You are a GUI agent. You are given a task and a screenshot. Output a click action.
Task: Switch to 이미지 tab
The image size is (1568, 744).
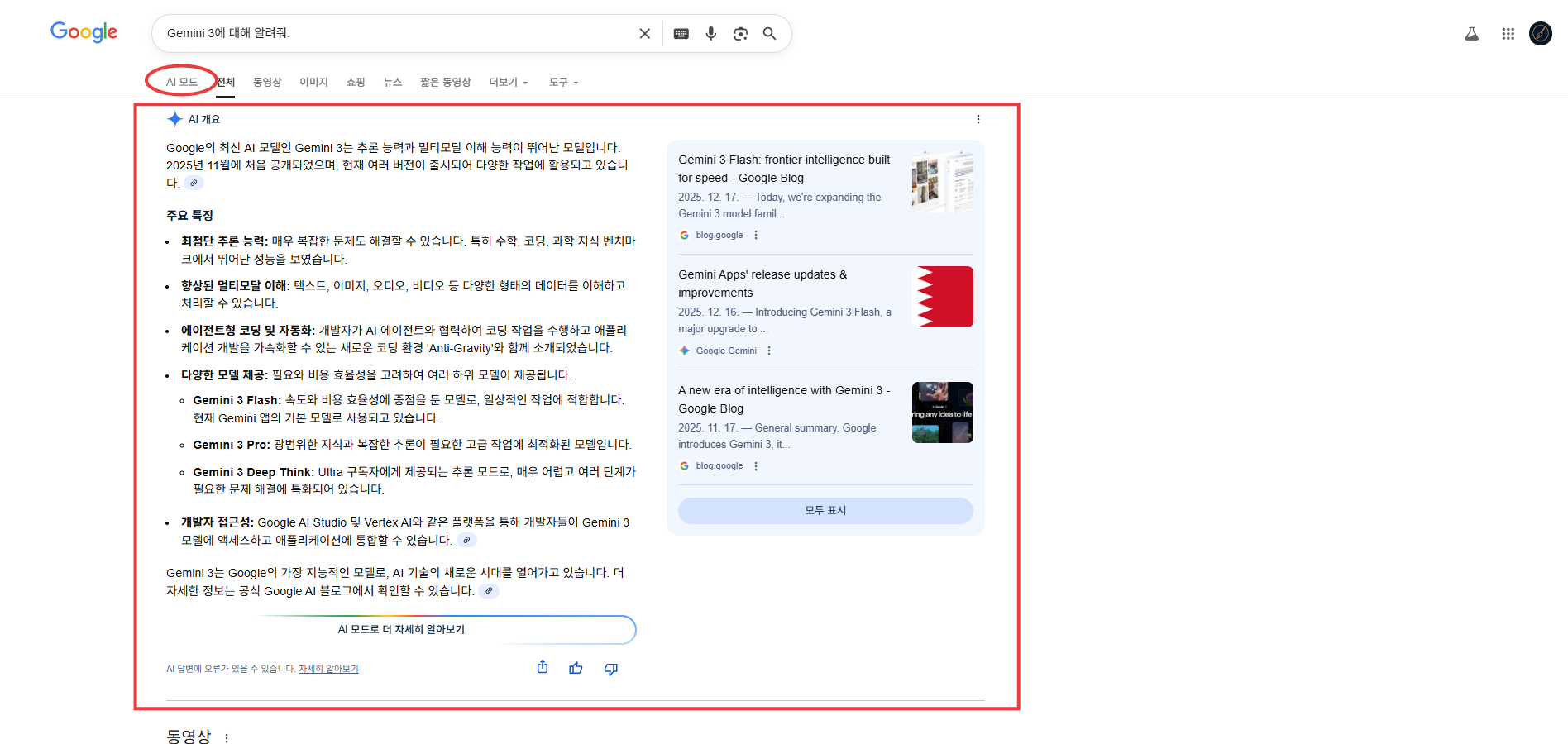pos(313,82)
